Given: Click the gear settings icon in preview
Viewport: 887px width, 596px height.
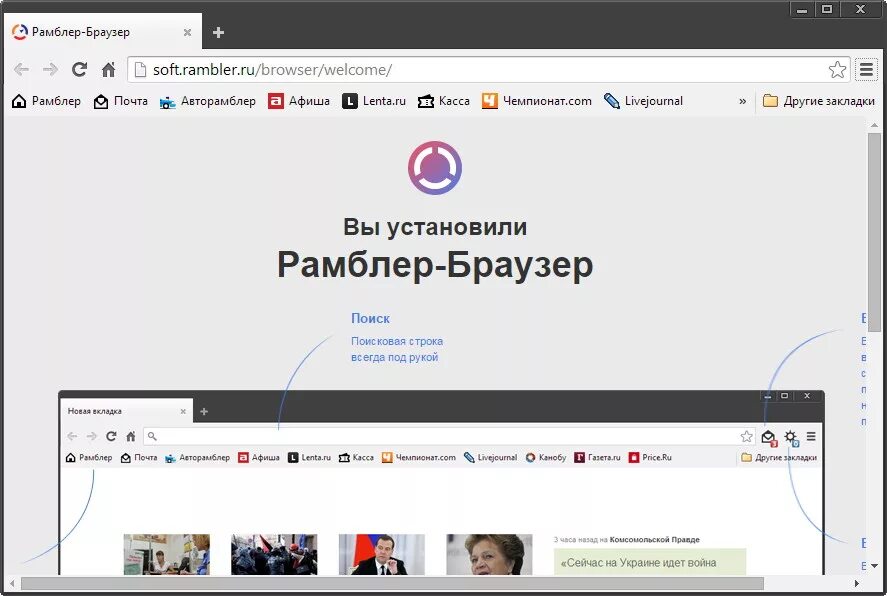Looking at the screenshot, I should click(791, 437).
